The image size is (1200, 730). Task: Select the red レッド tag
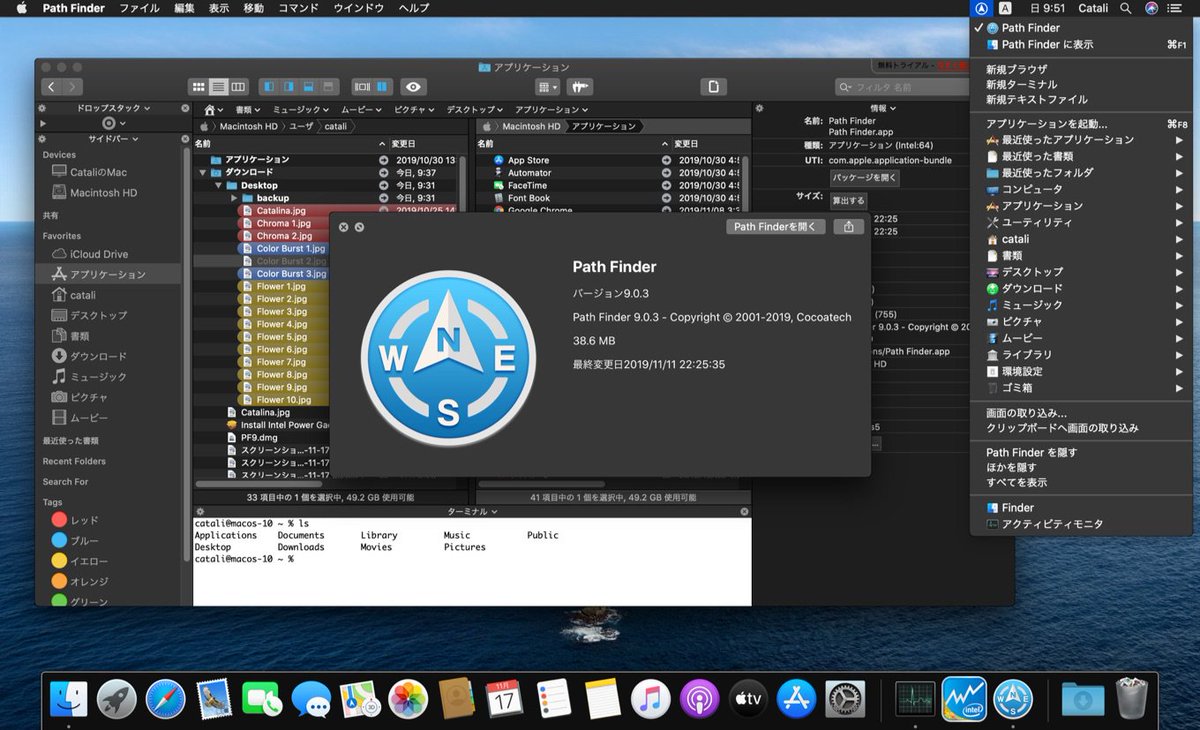click(x=75, y=521)
